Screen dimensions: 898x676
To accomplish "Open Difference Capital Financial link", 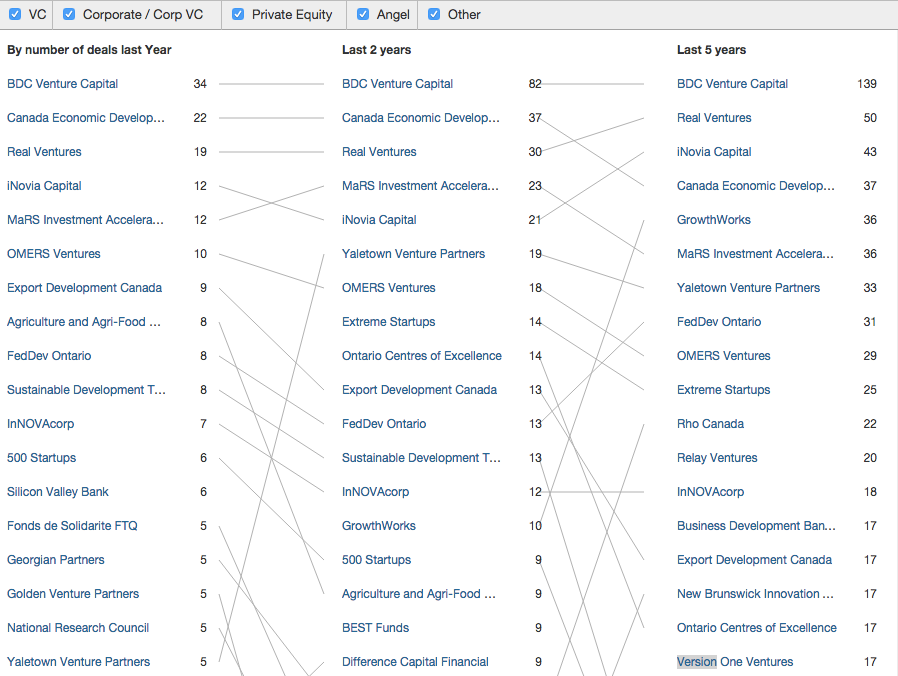I will click(x=415, y=662).
